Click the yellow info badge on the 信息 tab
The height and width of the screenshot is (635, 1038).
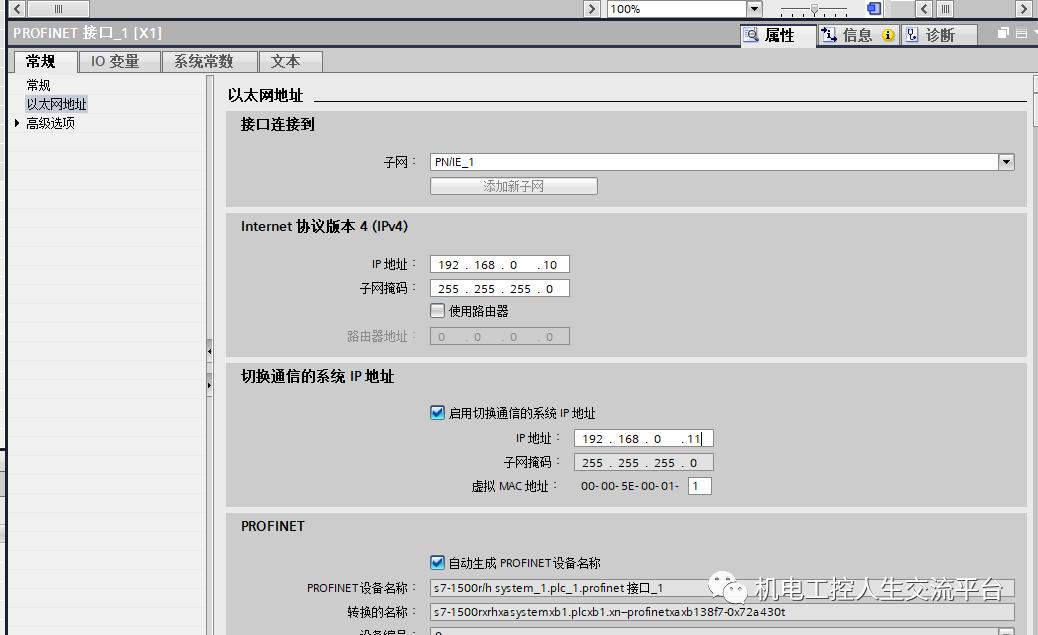[x=888, y=35]
